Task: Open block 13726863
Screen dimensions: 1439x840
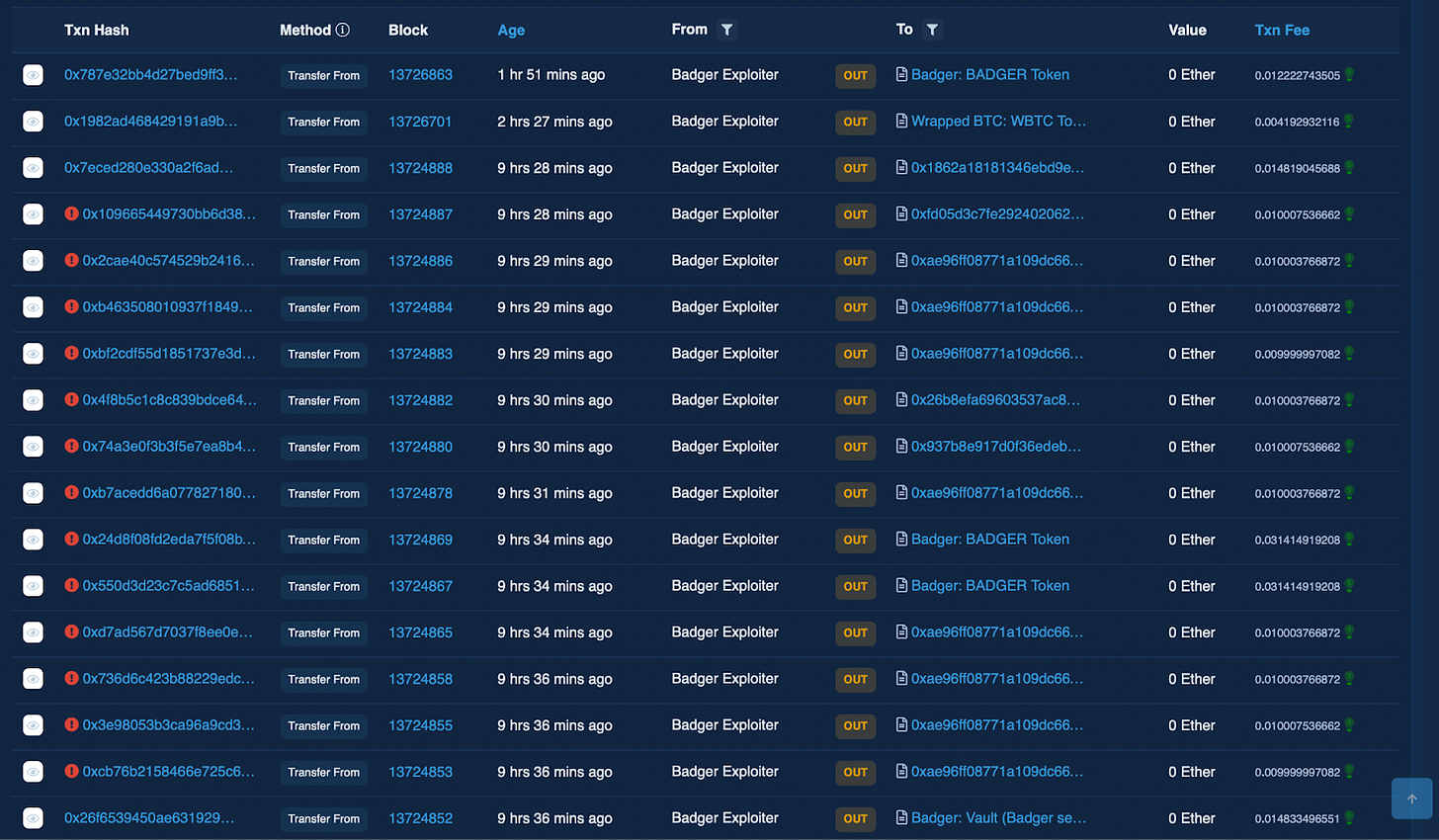Action: click(420, 75)
